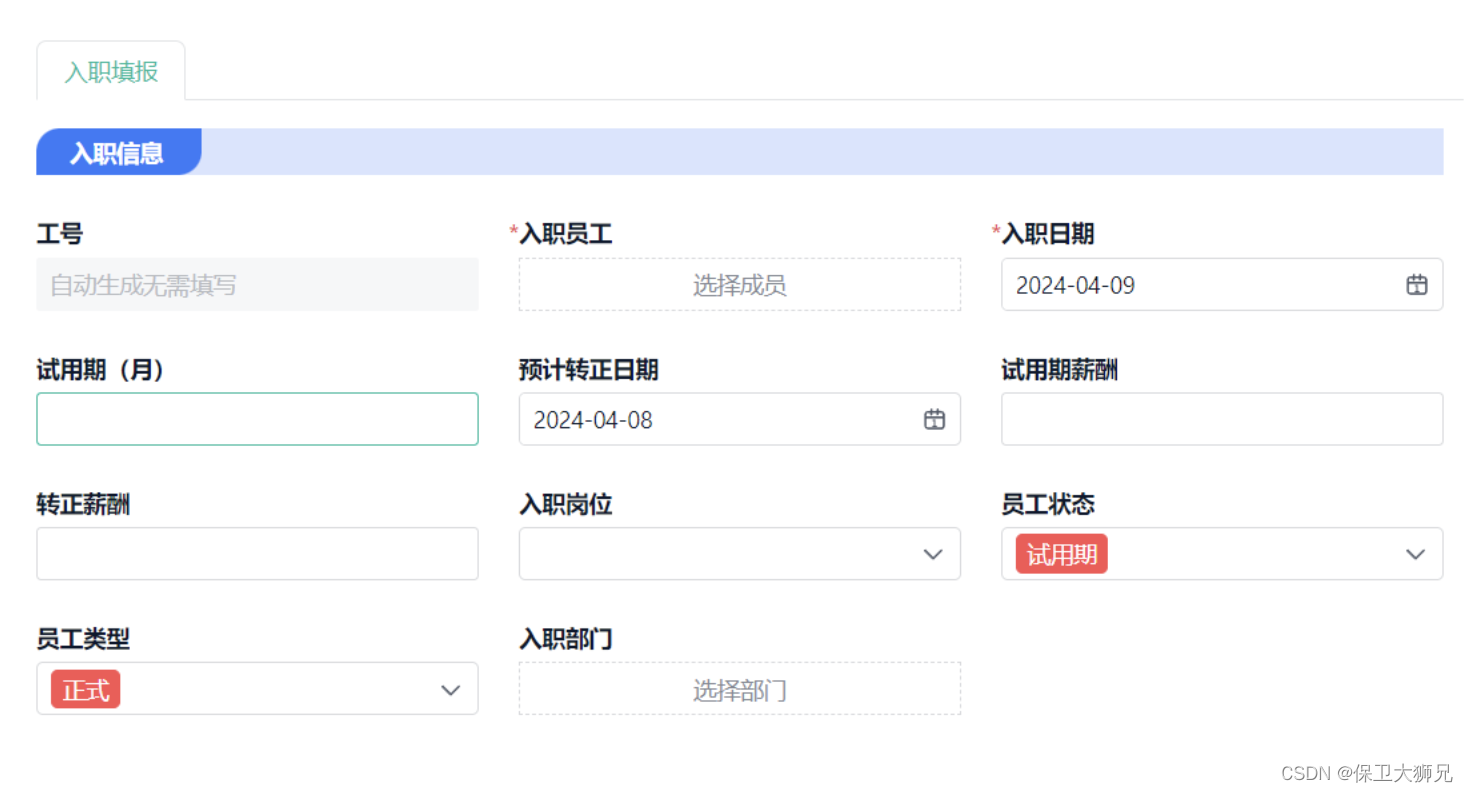Open the 入职日期 calendar picker icon
The width and height of the screenshot is (1468, 792).
pyautogui.click(x=1416, y=284)
